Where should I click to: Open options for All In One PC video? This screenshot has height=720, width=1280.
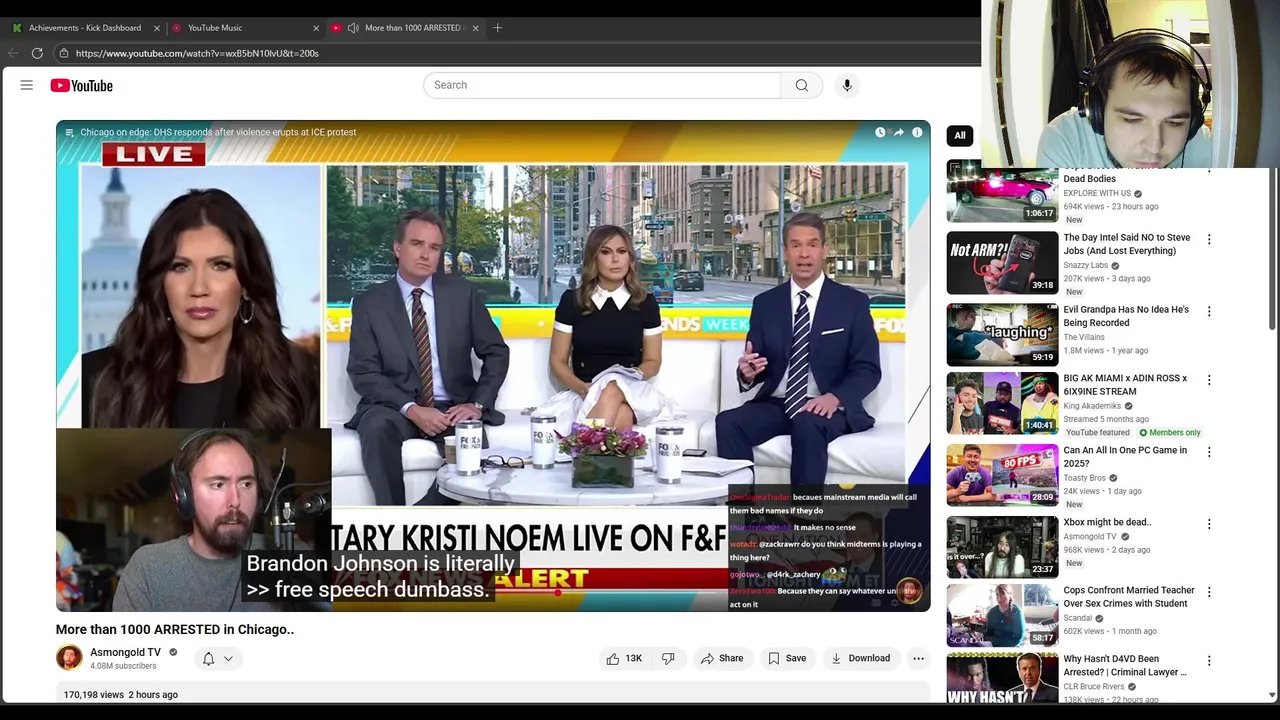point(1209,452)
